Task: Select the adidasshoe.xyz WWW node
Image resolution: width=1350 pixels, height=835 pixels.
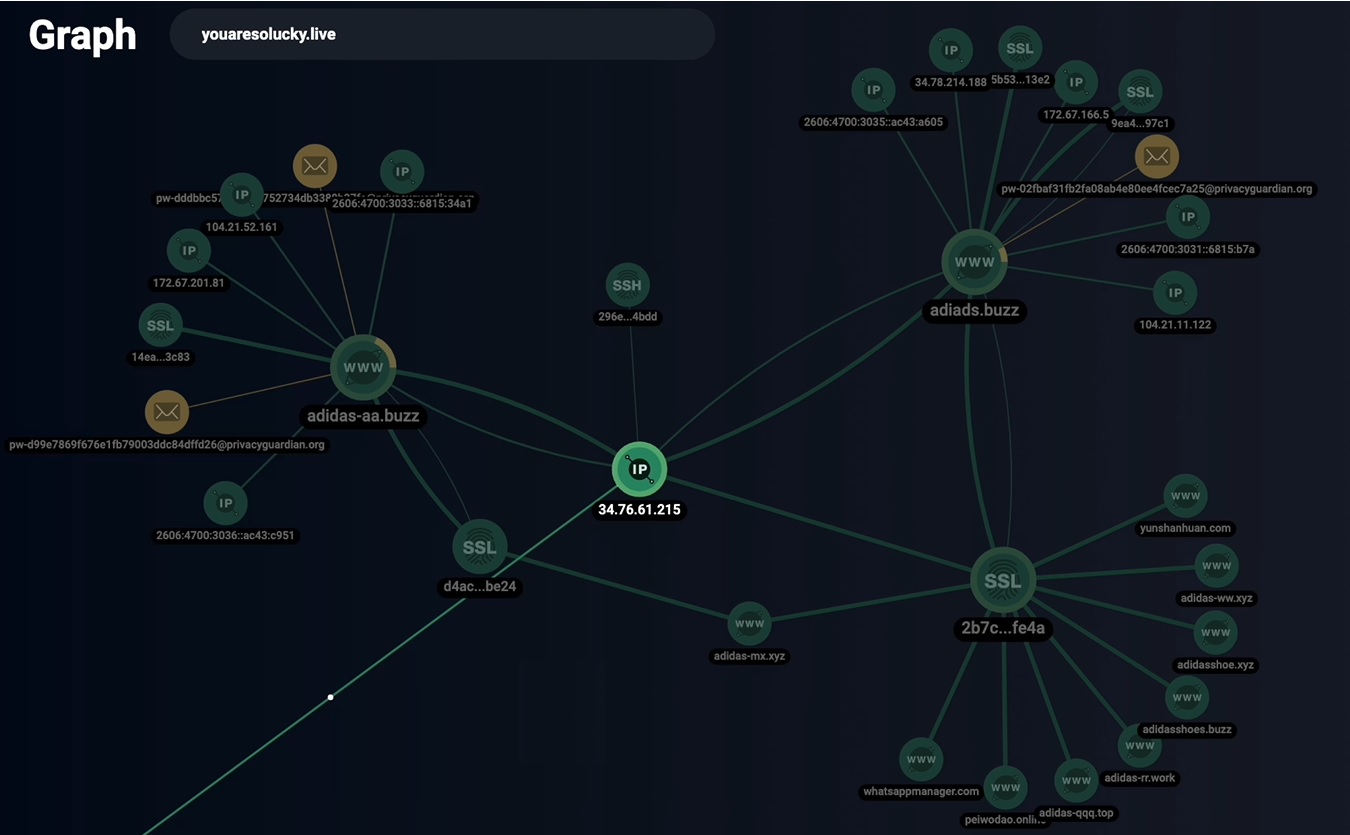Action: 1216,633
